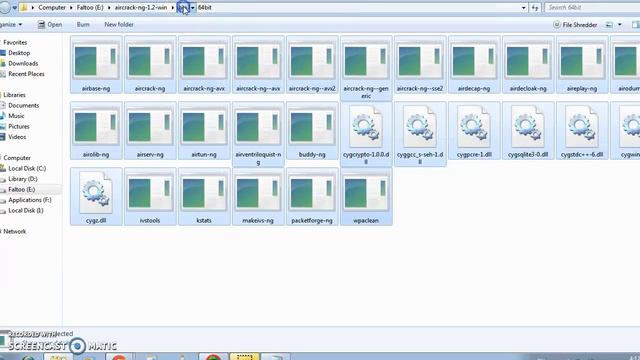Go to Computer in breadcrumb path
The image size is (640, 360).
coord(52,7)
